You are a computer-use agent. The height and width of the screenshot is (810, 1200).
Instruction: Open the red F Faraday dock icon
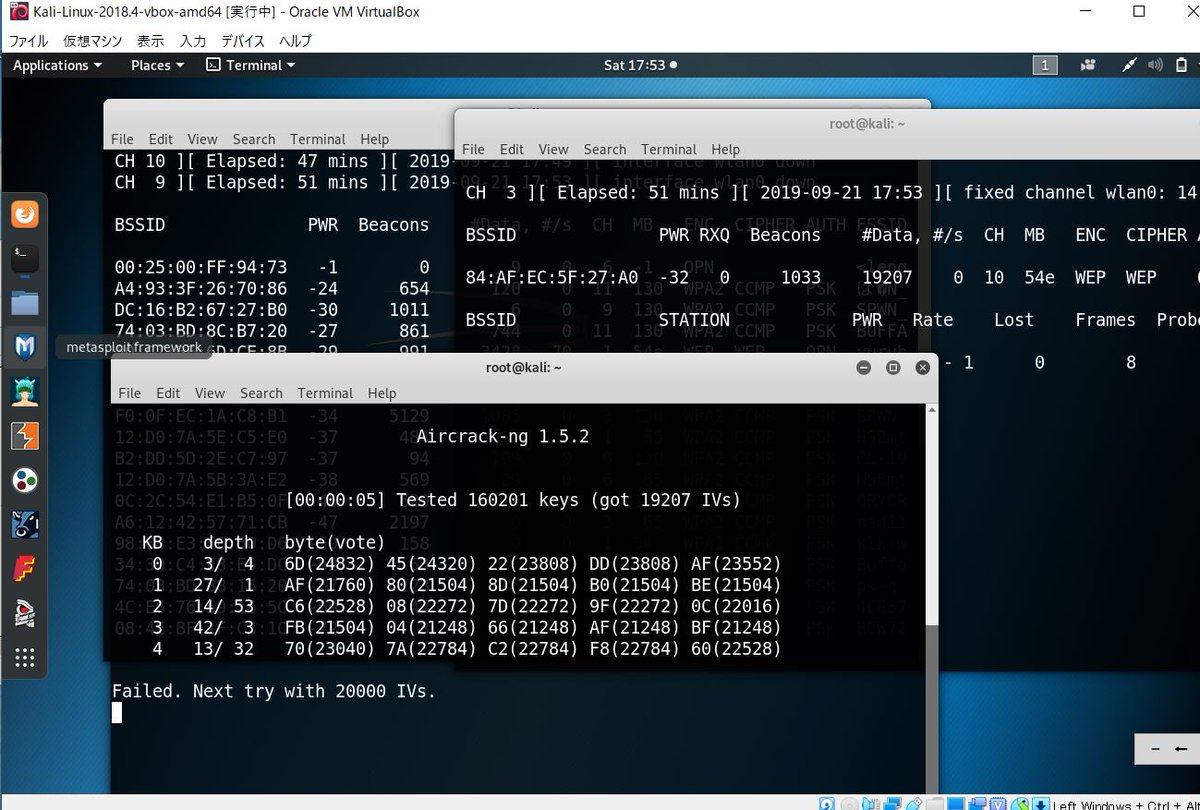(x=25, y=568)
